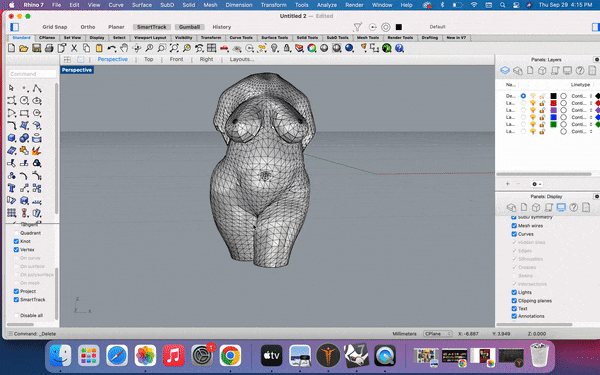Enable the Disable all osnap checkbox
Image resolution: width=600 pixels, height=375 pixels.
16,315
